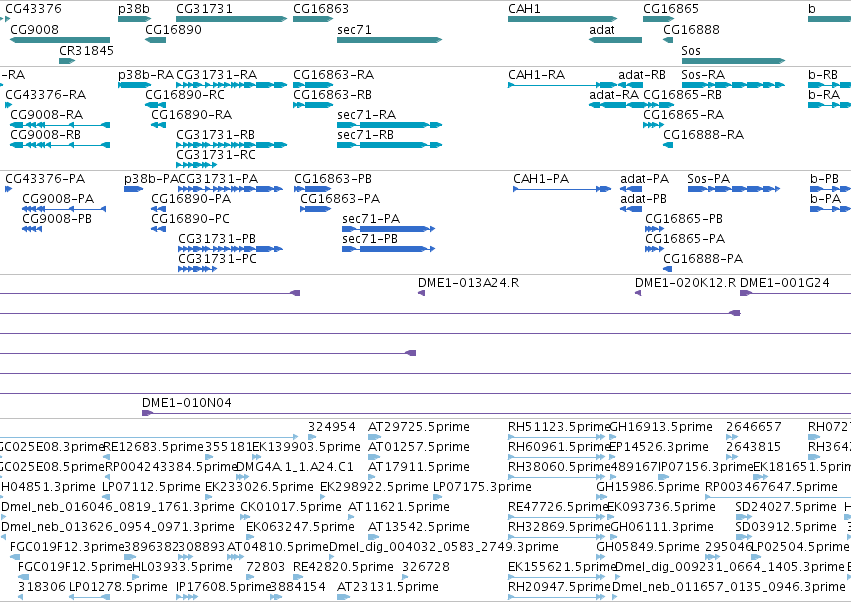Select the CAH1-RA transcript label
This screenshot has width=851, height=602.
tap(536, 74)
